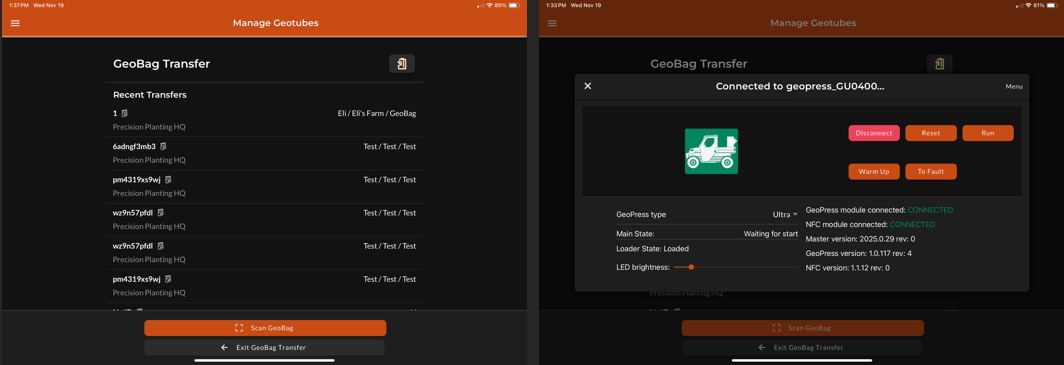Click the "Eli / Eli's Farm / GeoBag" path text
Image resolution: width=1064 pixels, height=365 pixels.
pyautogui.click(x=377, y=113)
